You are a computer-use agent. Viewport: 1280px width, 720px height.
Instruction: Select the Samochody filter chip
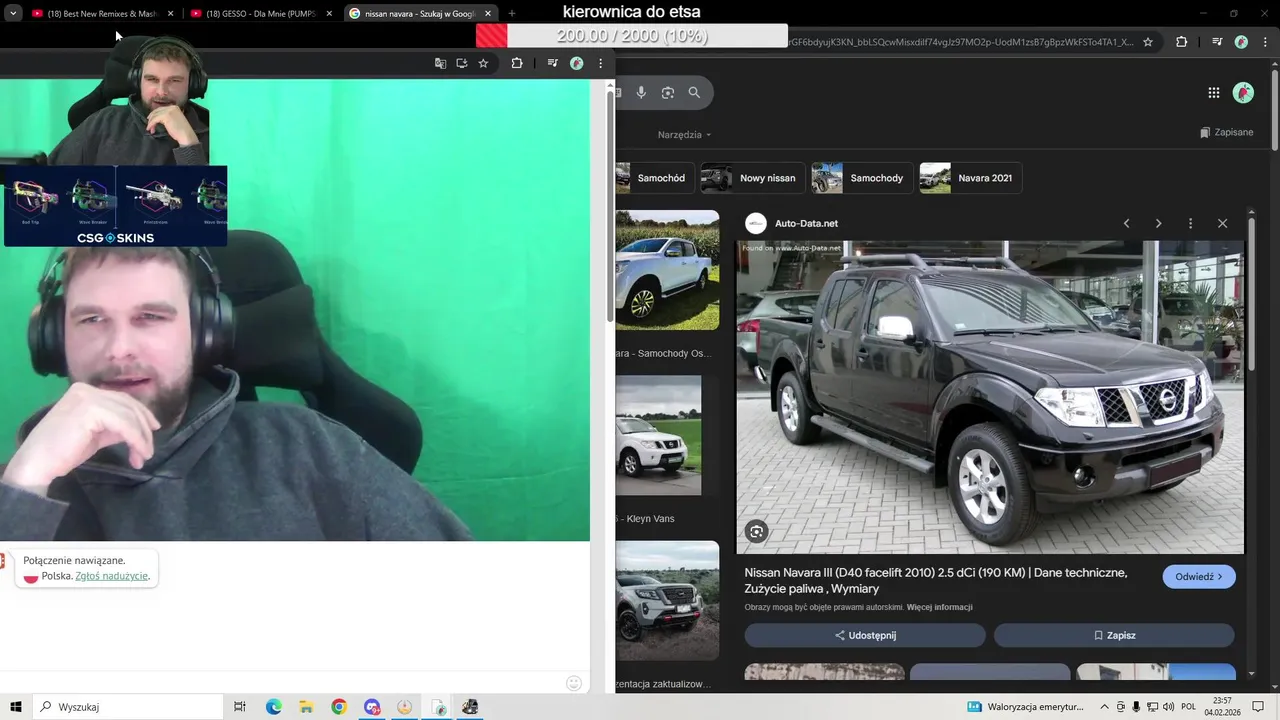861,178
